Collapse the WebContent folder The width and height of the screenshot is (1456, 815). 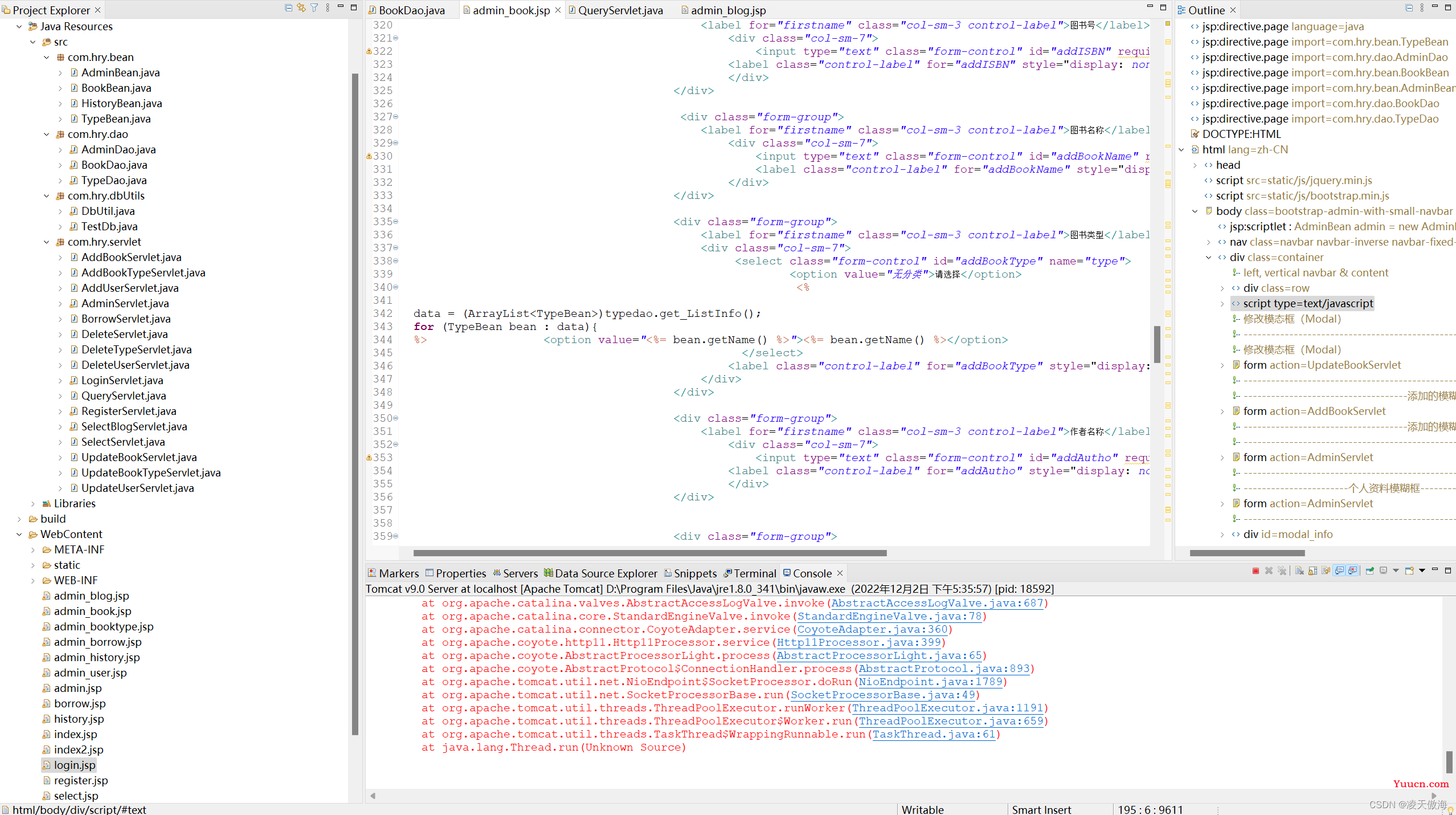pos(19,534)
